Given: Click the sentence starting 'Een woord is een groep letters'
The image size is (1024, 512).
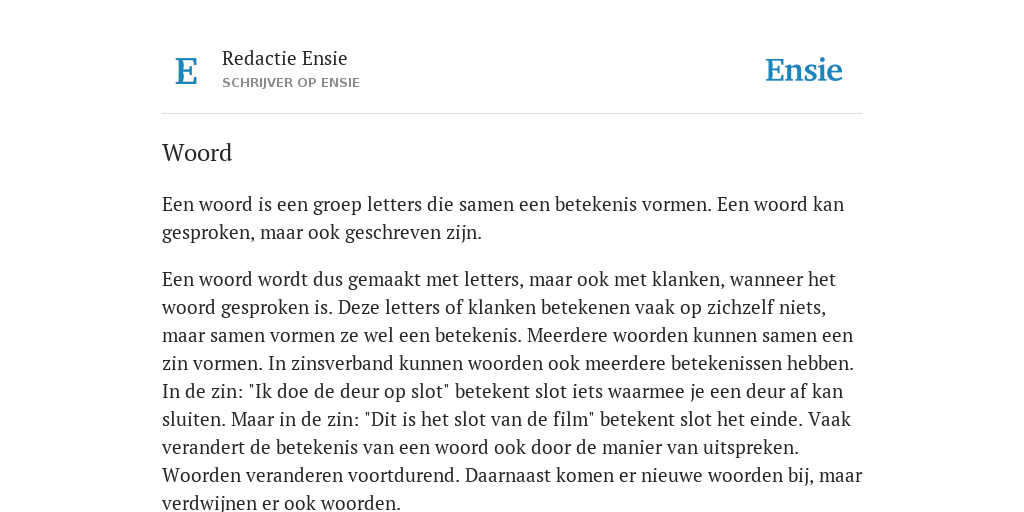Looking at the screenshot, I should point(436,204).
